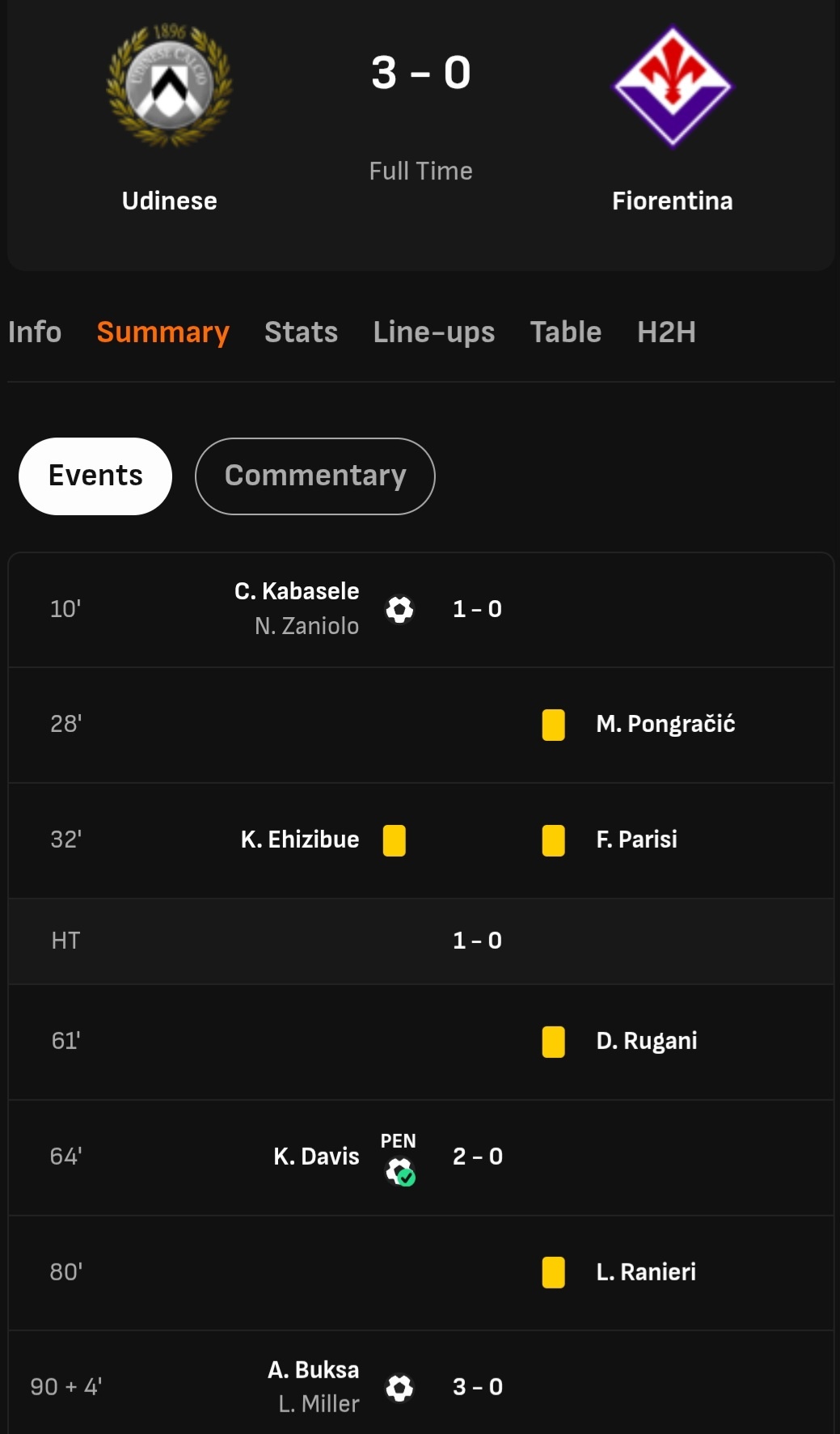Screen dimensions: 840x1434
Task: Open the Line-ups tab
Action: 433,332
